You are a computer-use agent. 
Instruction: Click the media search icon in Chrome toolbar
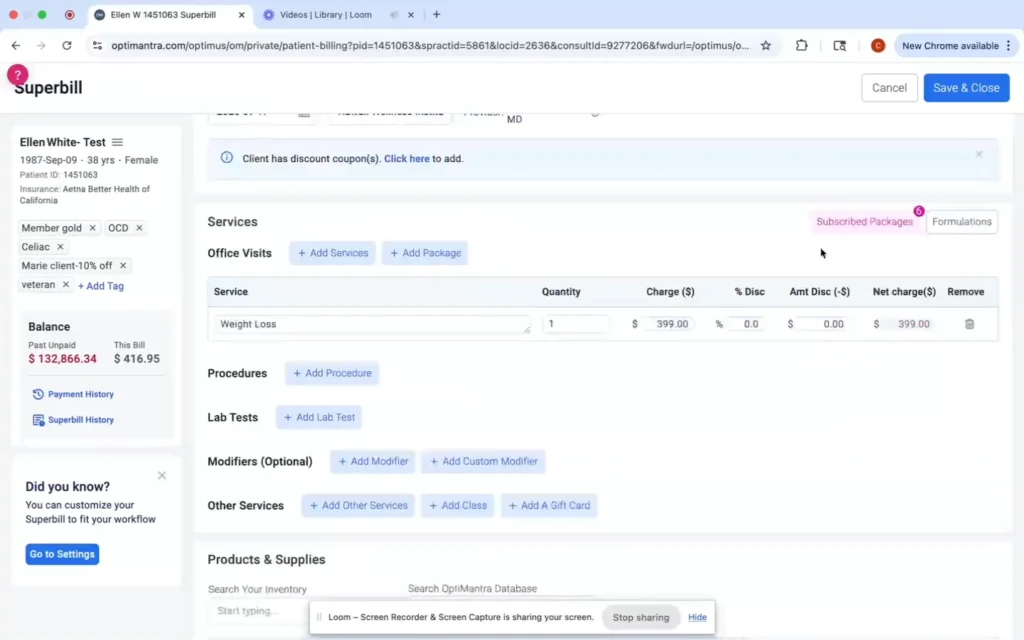(840, 46)
